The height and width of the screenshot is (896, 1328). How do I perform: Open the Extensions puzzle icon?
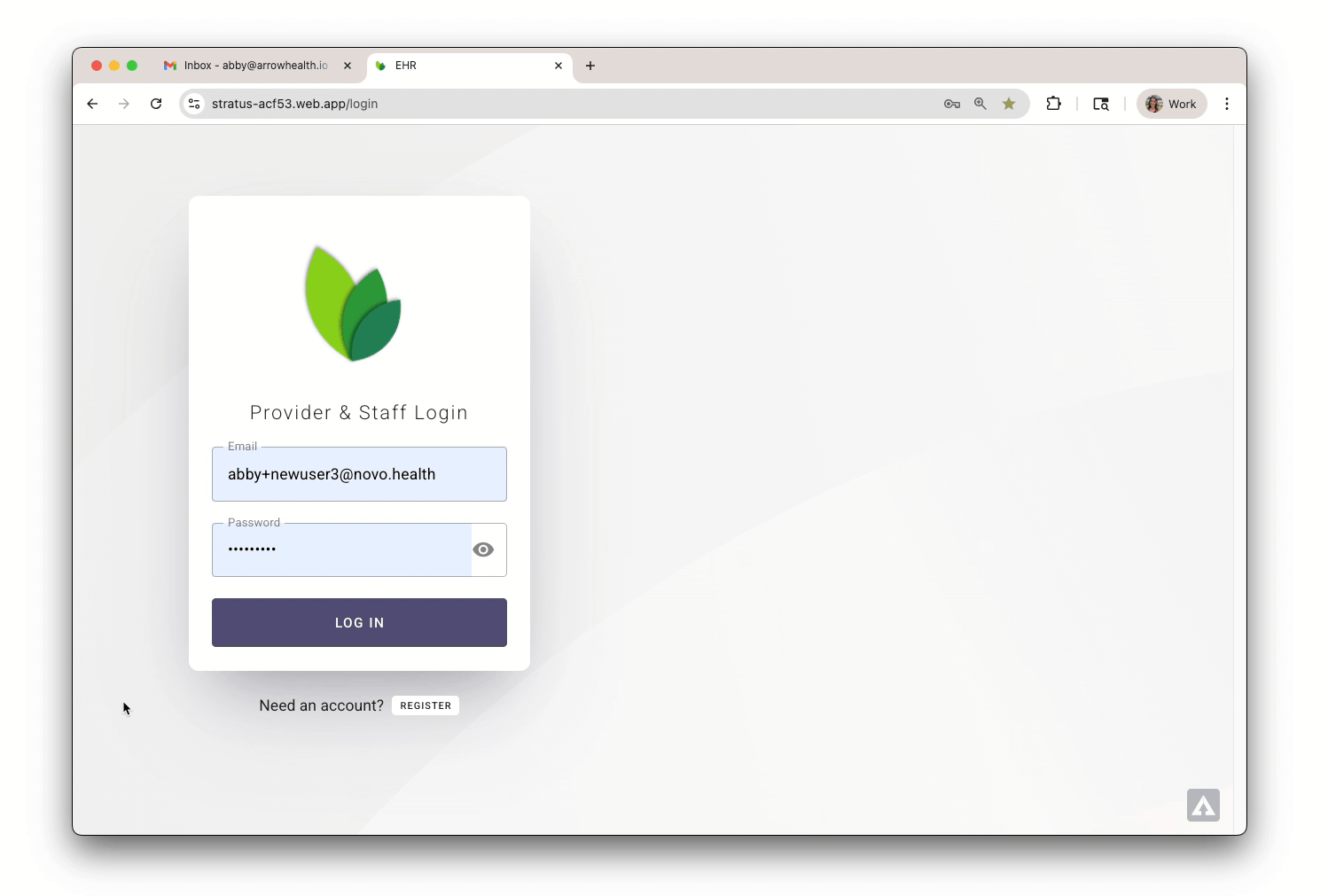(x=1054, y=104)
